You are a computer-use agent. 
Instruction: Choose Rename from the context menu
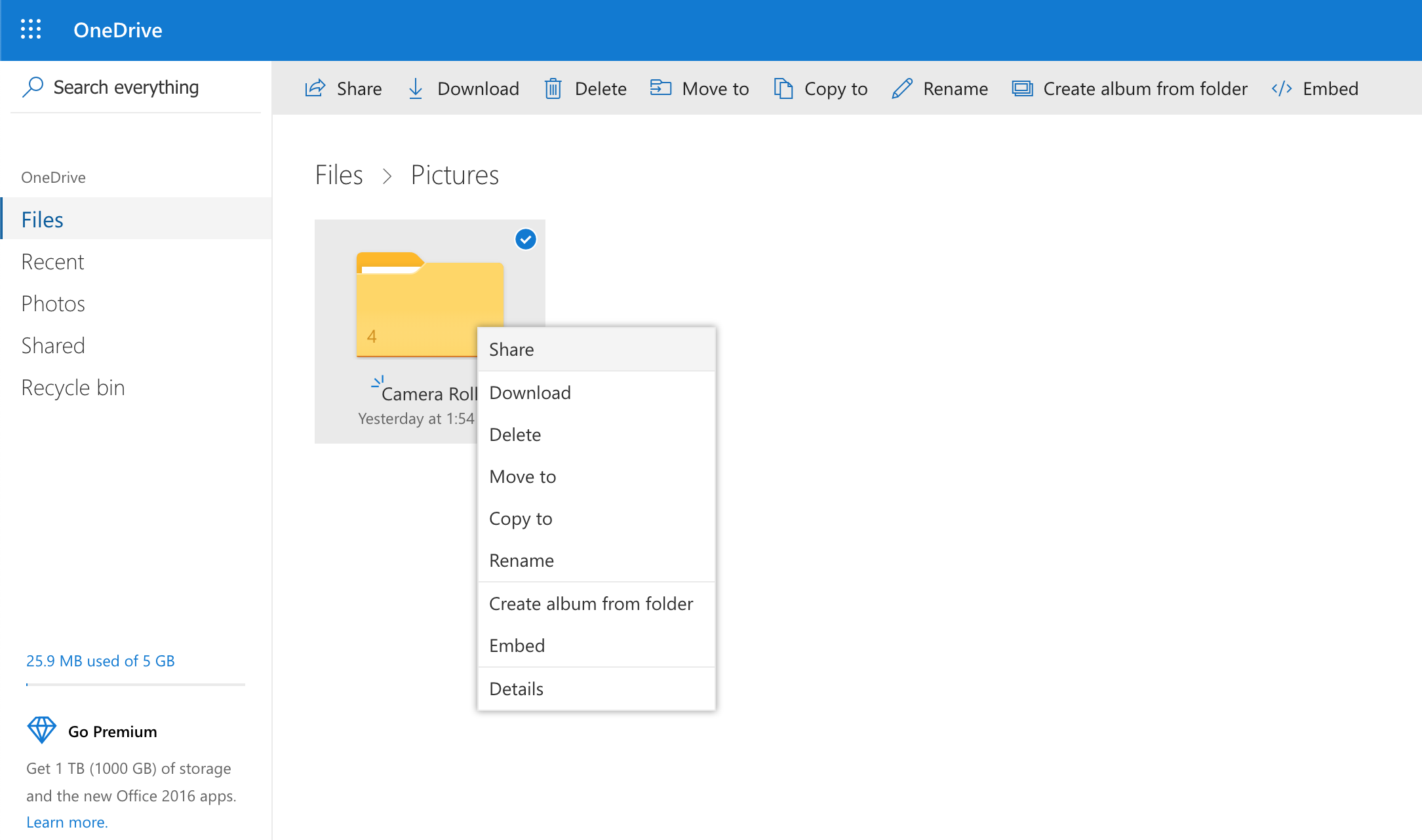tap(597, 560)
